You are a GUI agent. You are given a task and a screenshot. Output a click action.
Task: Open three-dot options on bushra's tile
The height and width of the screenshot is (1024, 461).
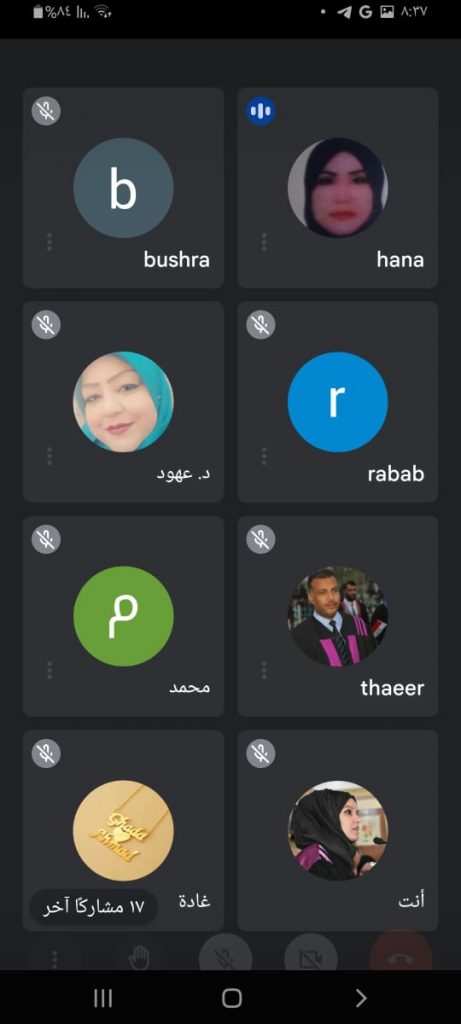50,242
